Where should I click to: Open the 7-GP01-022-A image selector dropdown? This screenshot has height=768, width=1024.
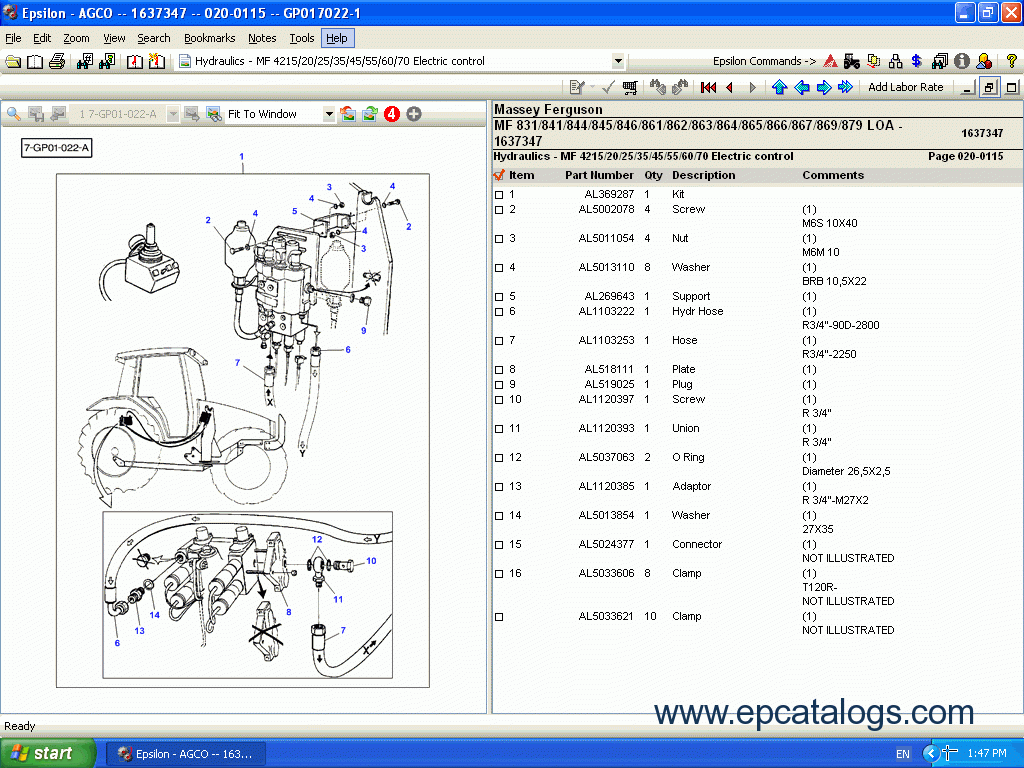[x=173, y=115]
